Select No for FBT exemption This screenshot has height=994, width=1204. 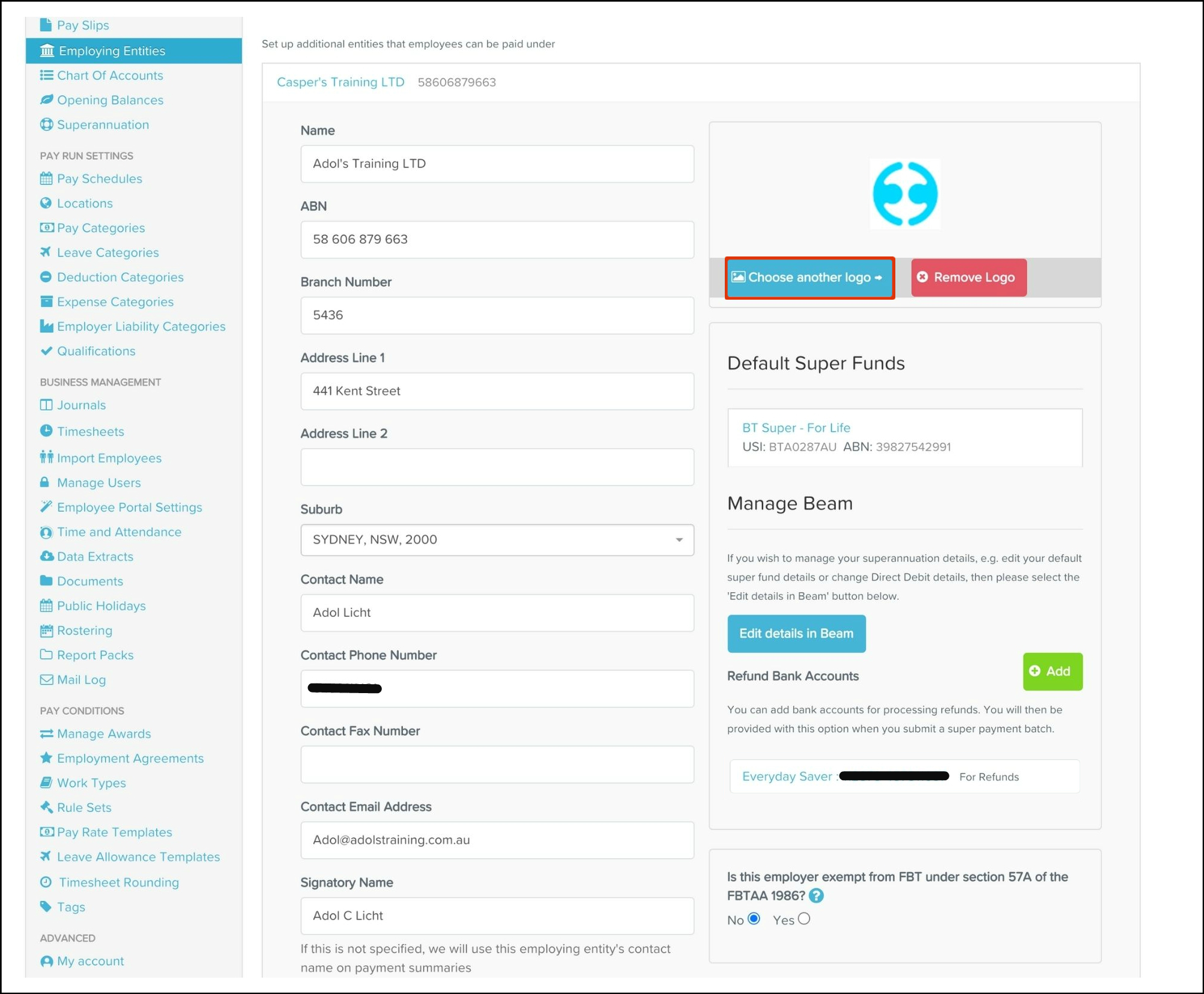754,919
